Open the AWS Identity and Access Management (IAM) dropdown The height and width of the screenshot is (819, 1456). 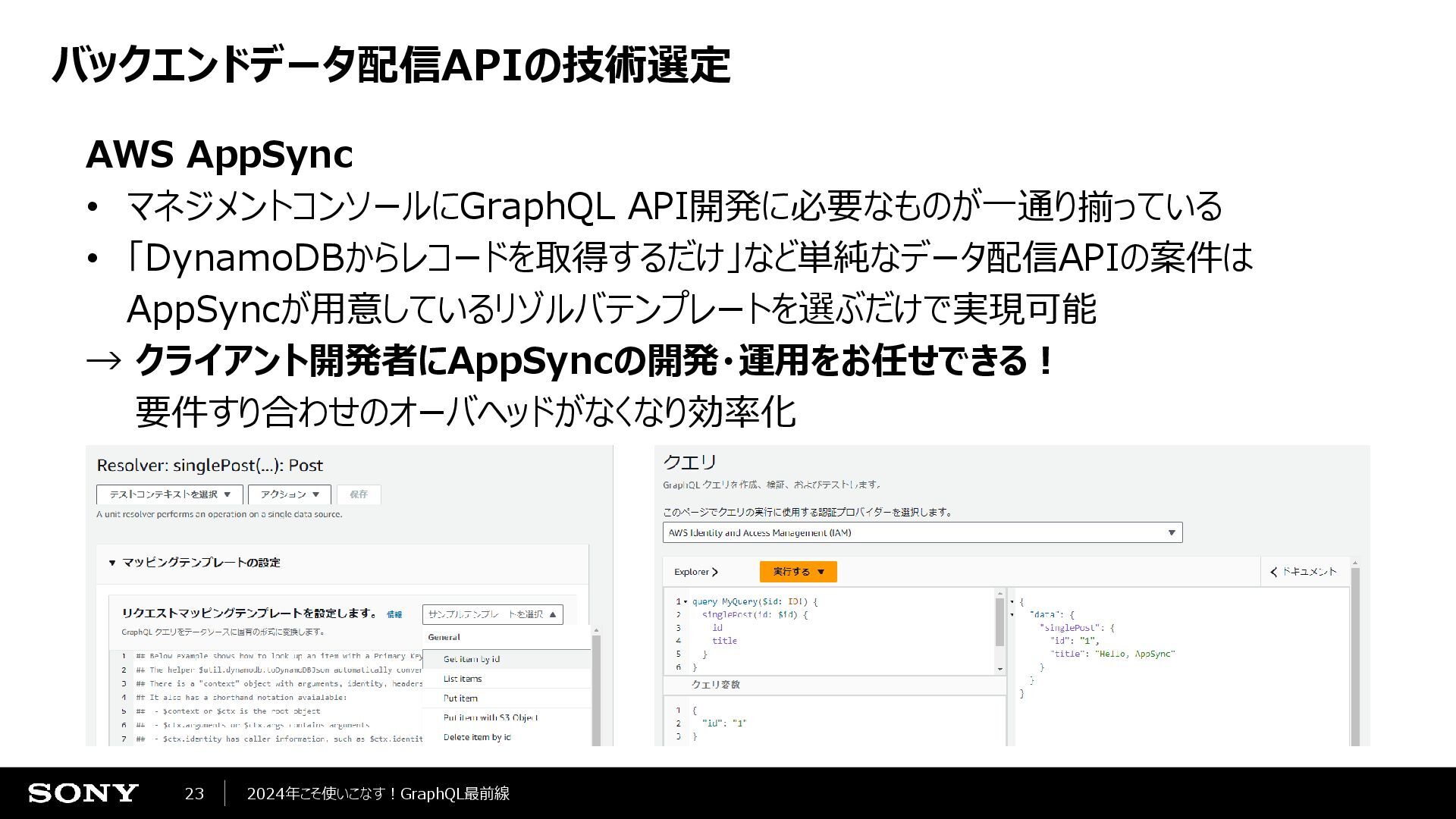click(x=923, y=532)
